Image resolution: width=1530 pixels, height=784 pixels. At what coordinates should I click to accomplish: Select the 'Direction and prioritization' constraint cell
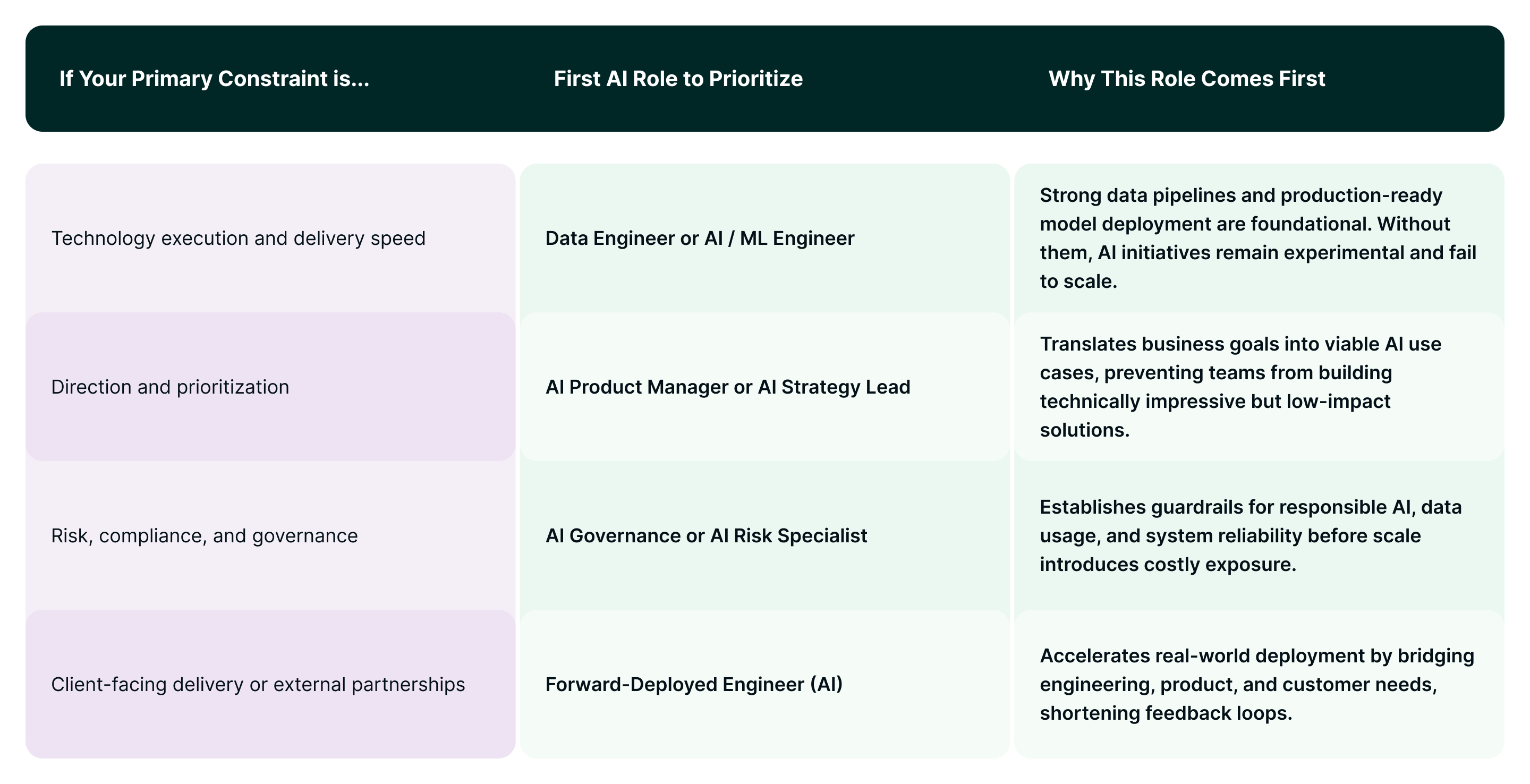click(x=170, y=387)
